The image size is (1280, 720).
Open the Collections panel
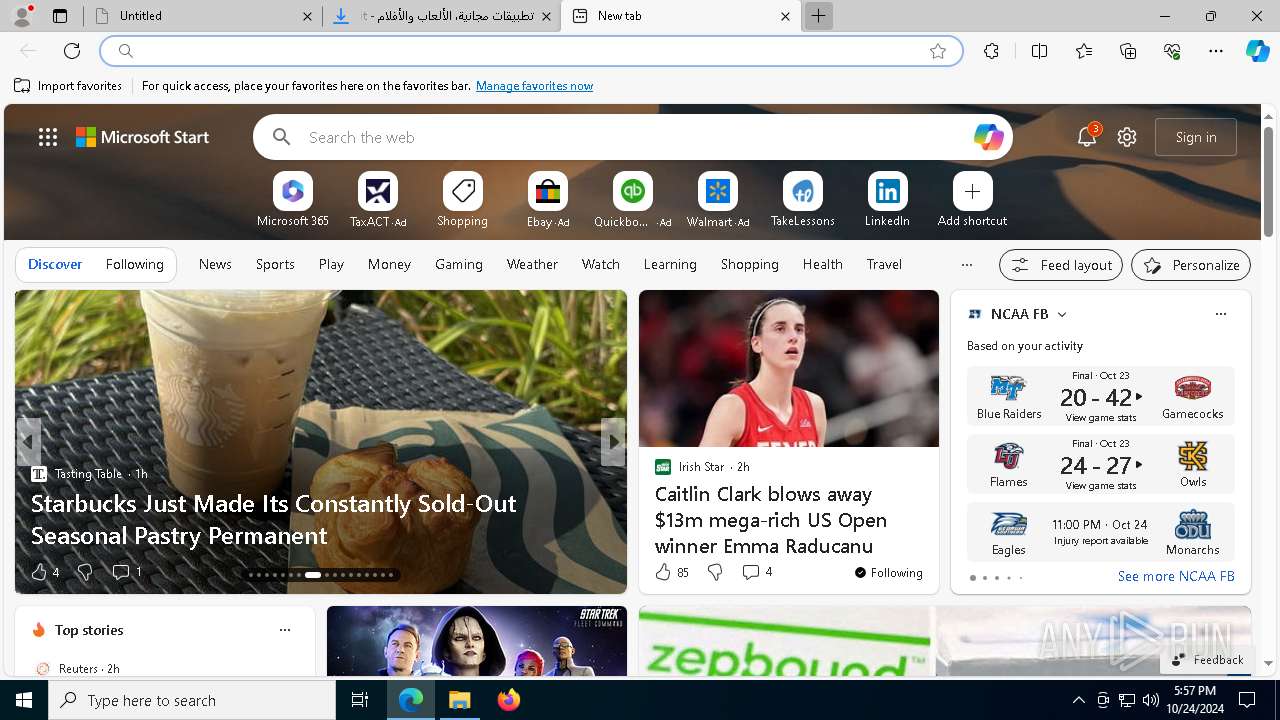[1128, 51]
